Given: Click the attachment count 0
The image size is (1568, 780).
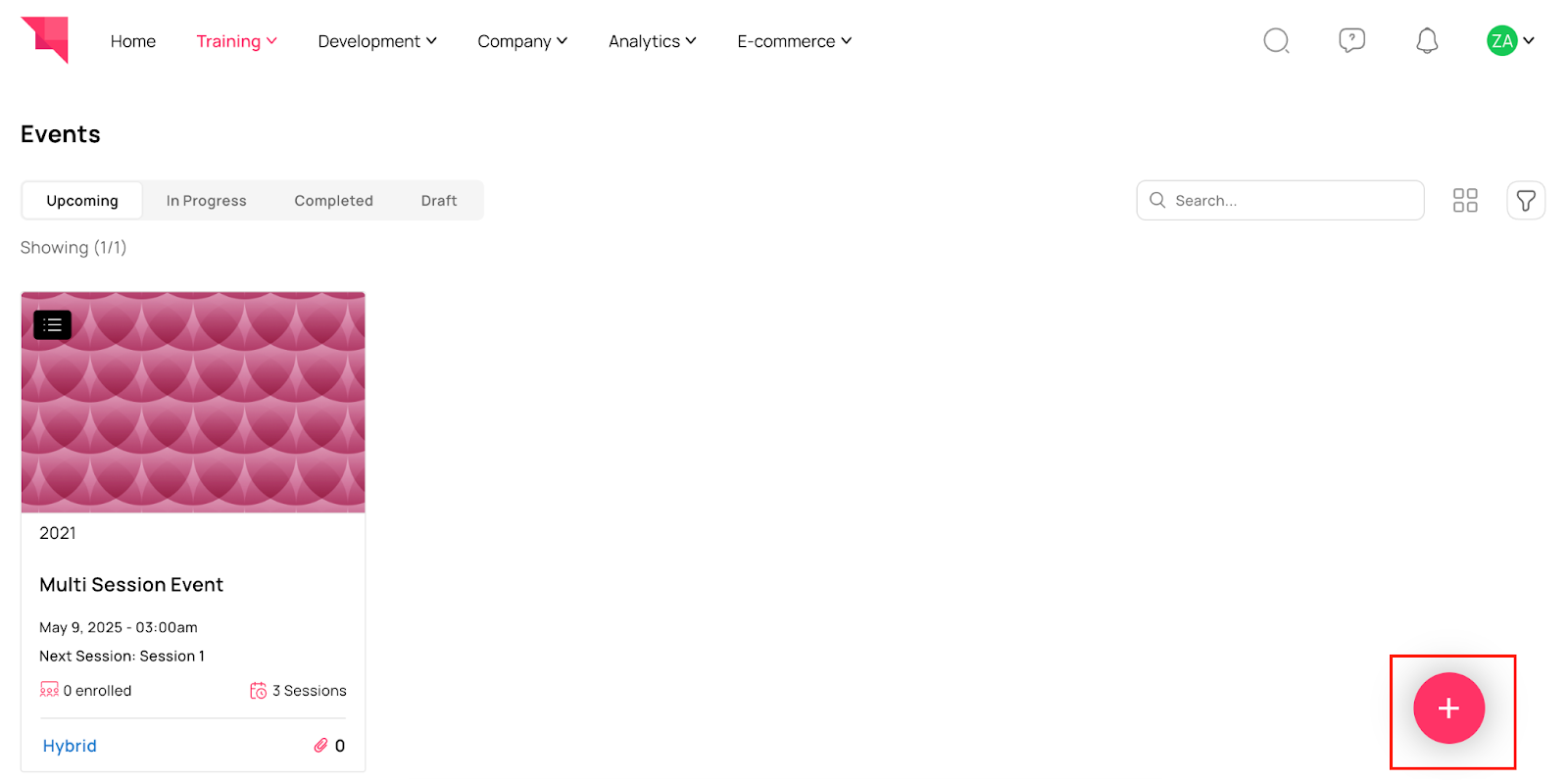Looking at the screenshot, I should click(340, 746).
